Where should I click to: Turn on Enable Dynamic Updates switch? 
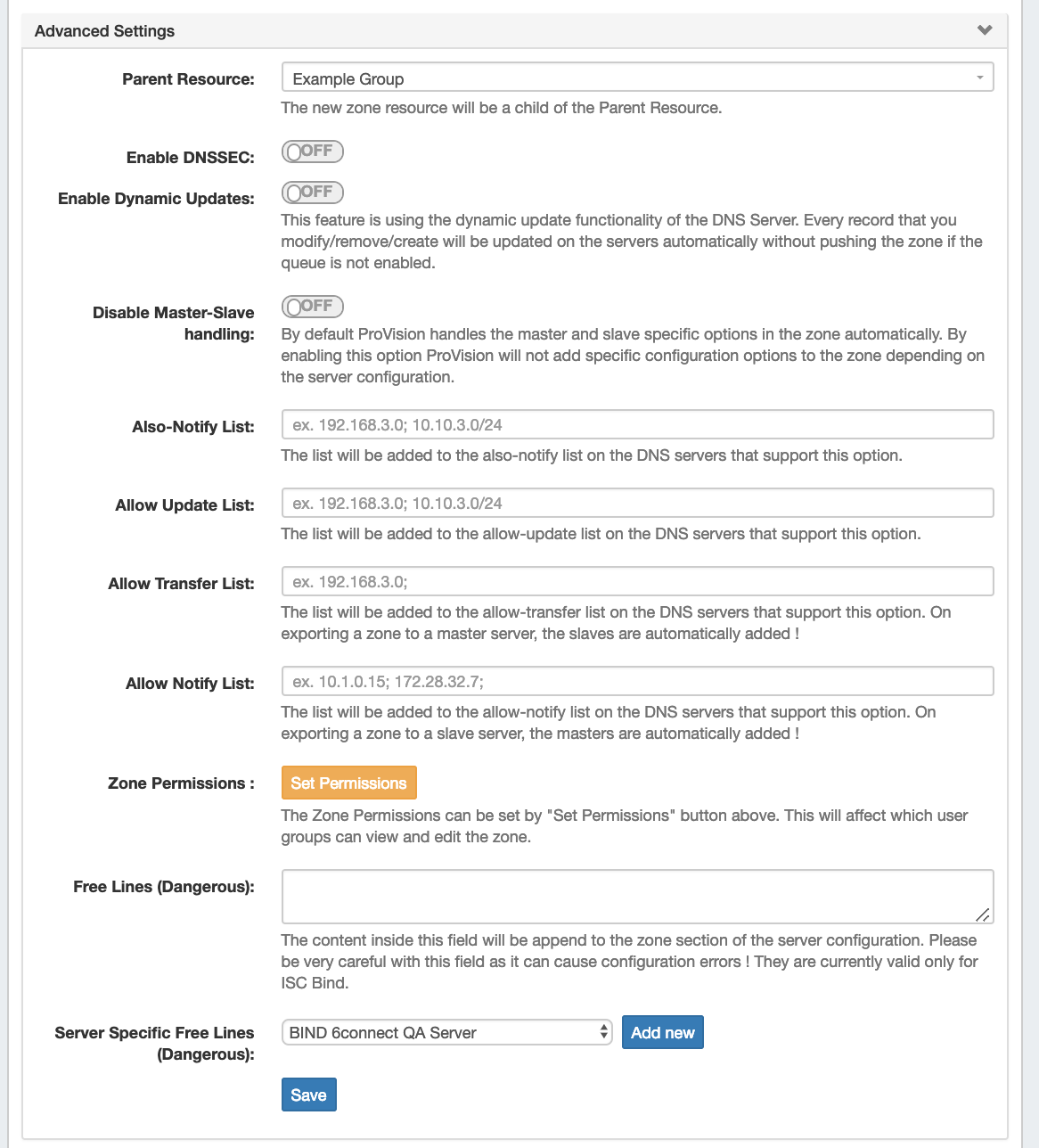click(312, 193)
